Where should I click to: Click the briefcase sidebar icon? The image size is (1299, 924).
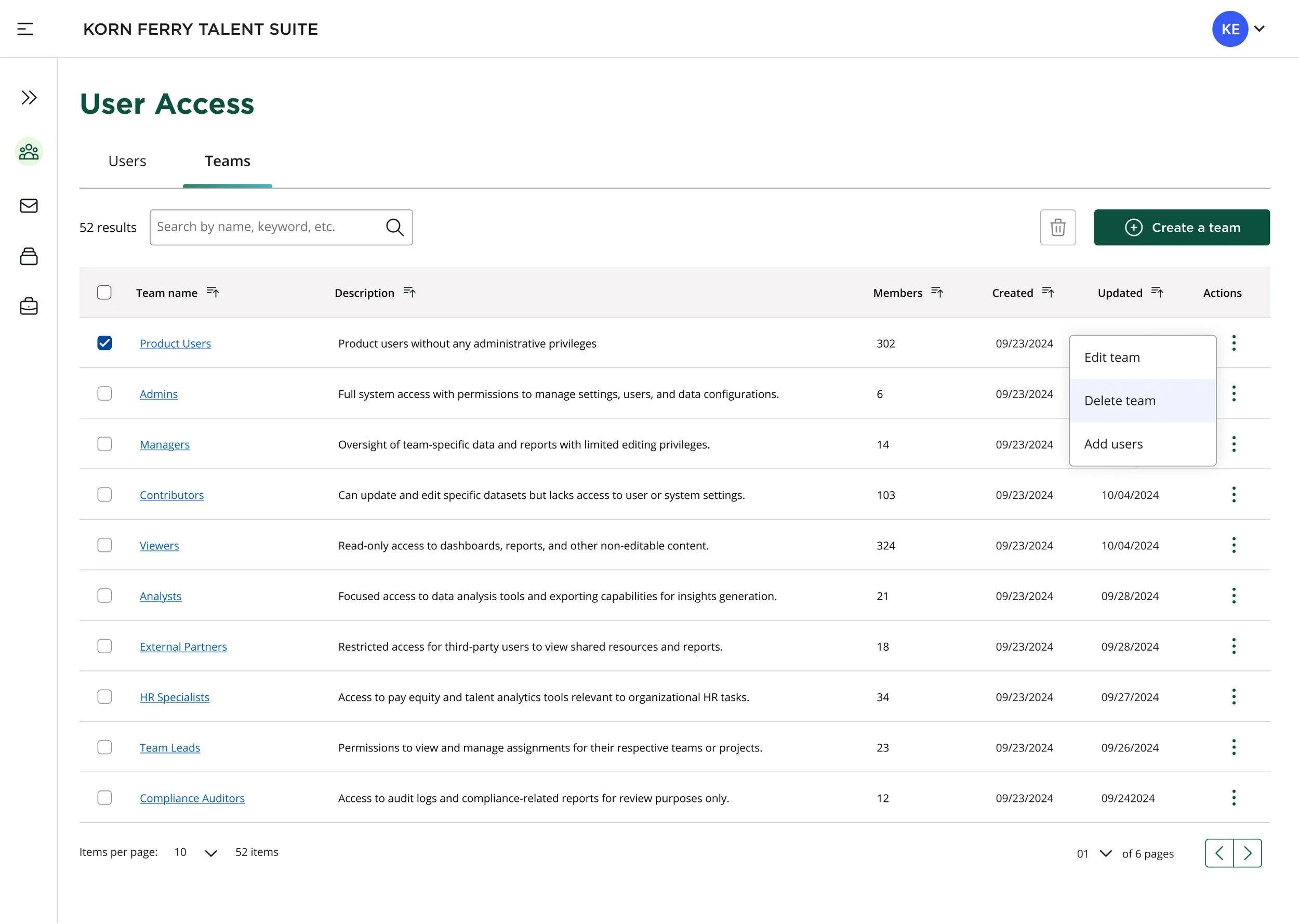coord(29,307)
